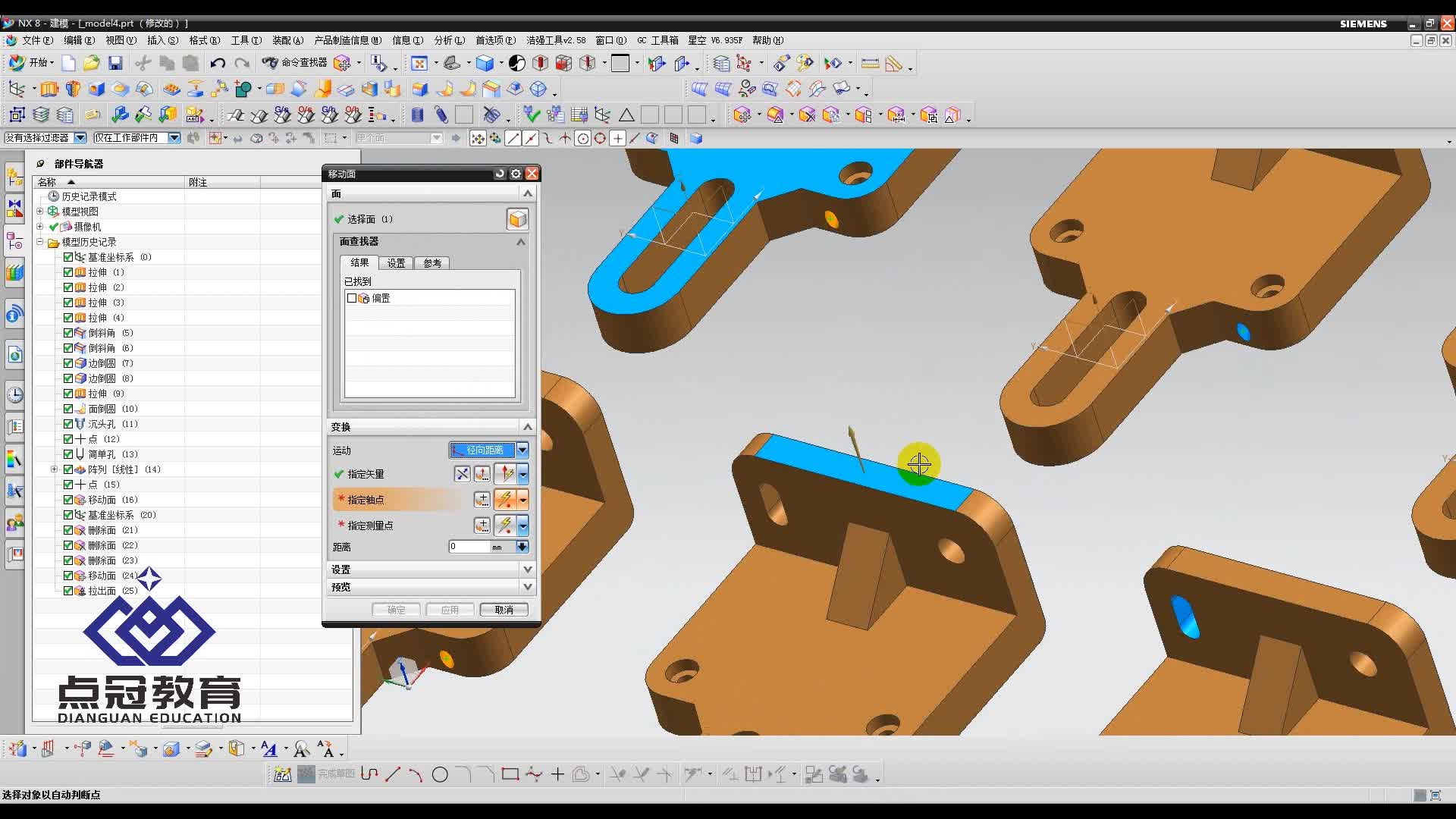Toggle the 拉出面 (25) feature checkbox
The image size is (1456, 819).
click(x=68, y=591)
